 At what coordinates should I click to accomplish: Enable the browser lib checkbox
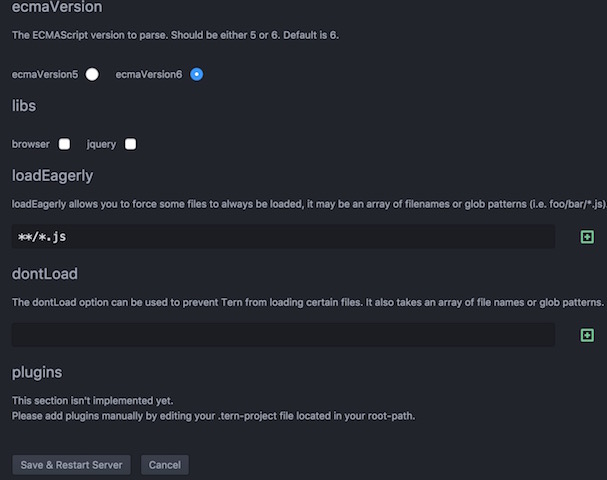(x=64, y=144)
